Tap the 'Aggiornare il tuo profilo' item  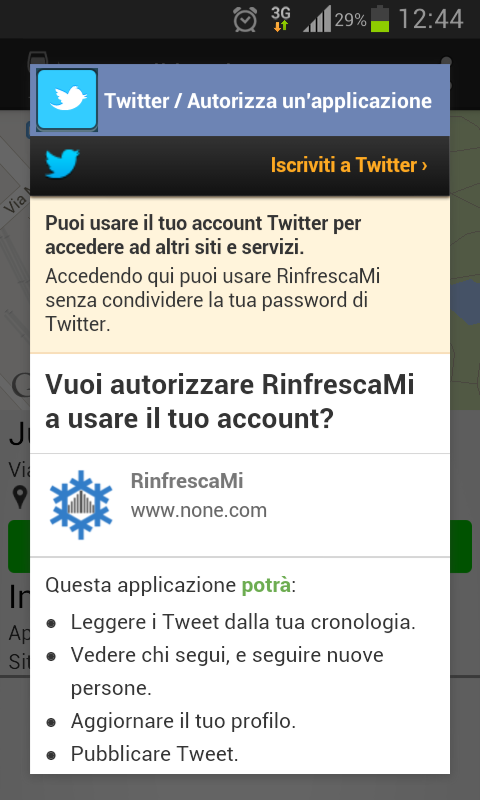tap(184, 721)
